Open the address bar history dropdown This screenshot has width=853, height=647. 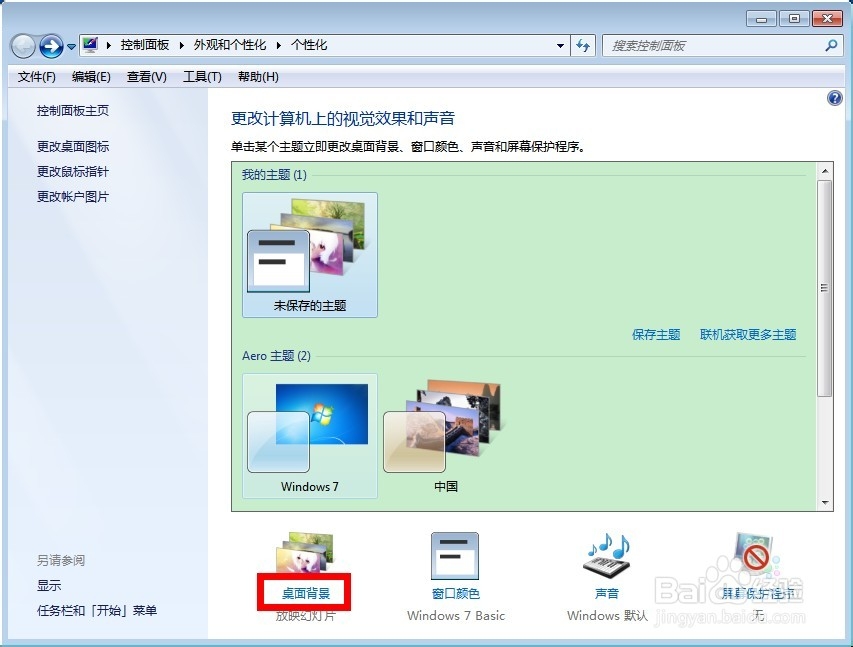point(561,45)
